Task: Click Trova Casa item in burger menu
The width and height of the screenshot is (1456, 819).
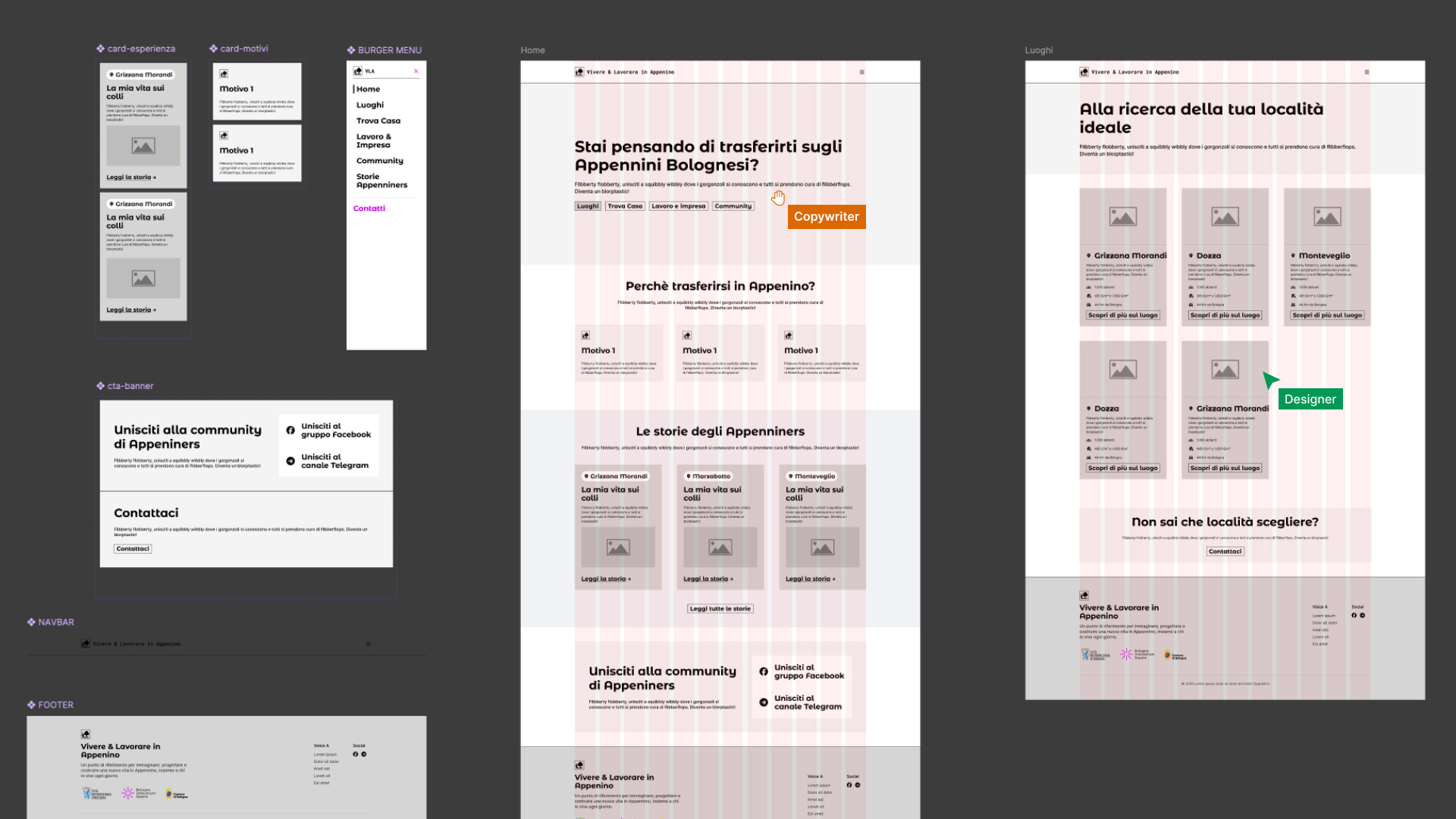Action: (x=378, y=121)
